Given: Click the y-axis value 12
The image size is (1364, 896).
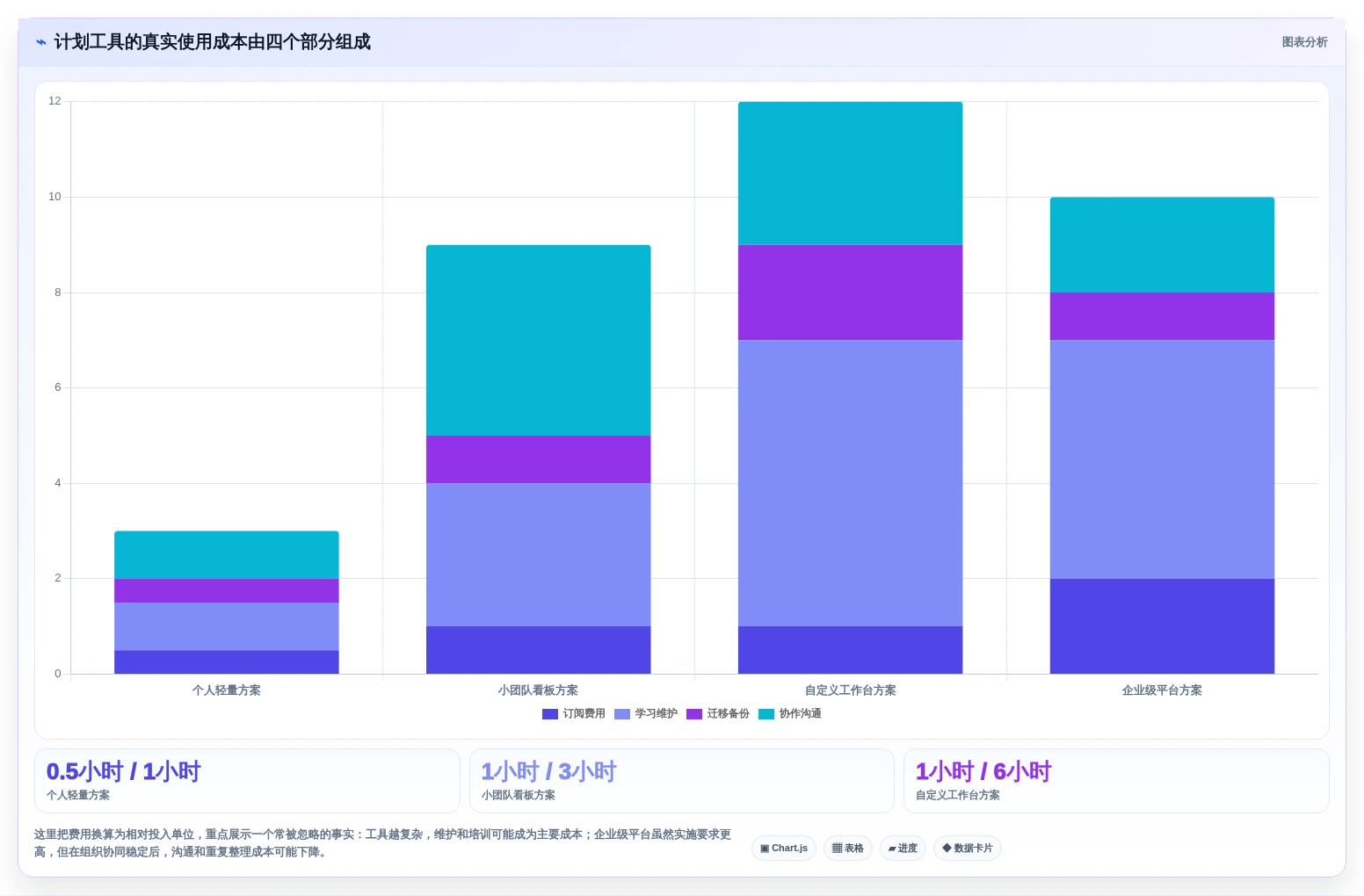Looking at the screenshot, I should pyautogui.click(x=55, y=101).
